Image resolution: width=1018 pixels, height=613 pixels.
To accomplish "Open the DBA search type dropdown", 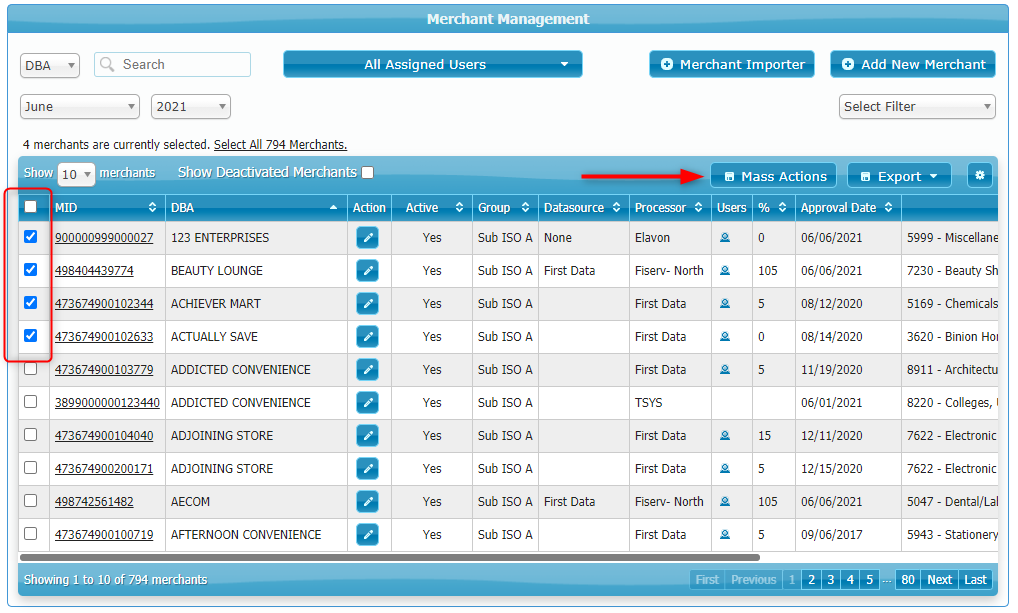I will (x=50, y=66).
